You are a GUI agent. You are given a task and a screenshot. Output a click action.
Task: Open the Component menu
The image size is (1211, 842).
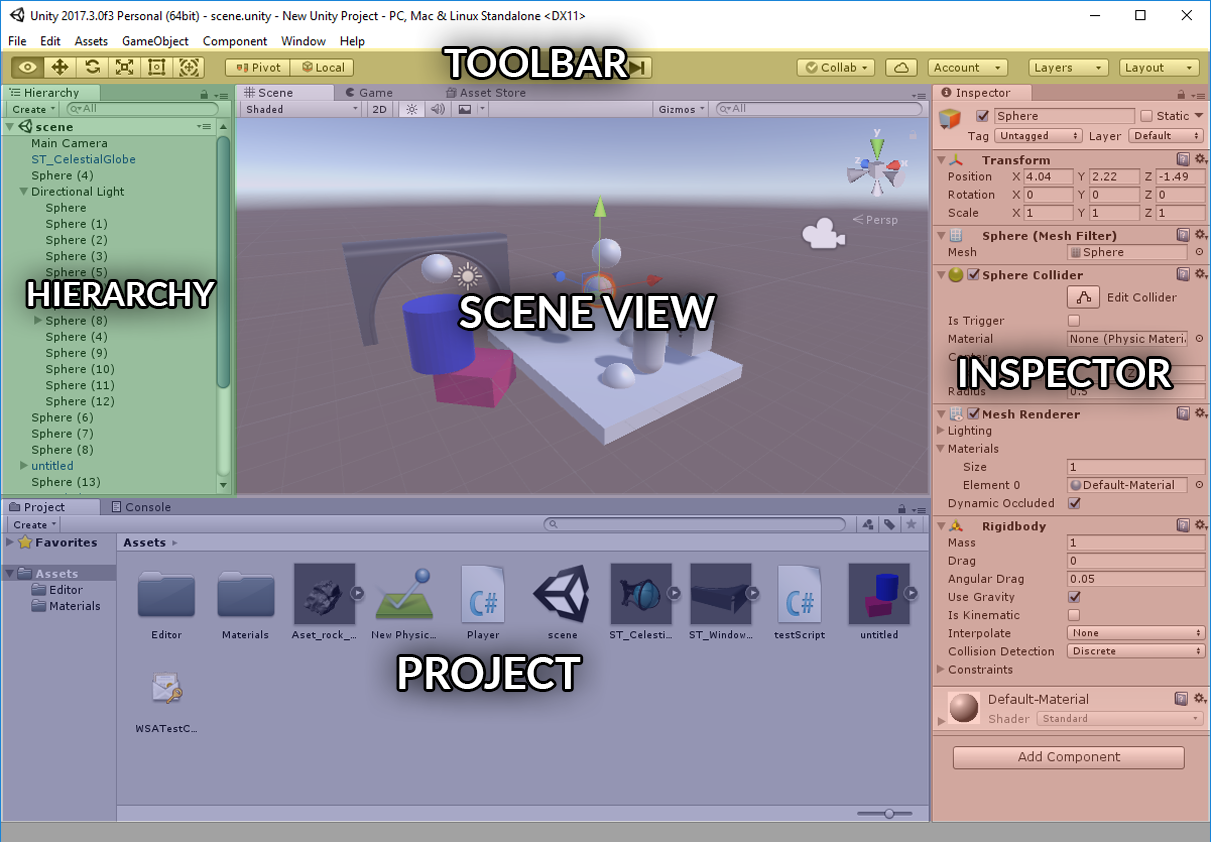point(235,41)
